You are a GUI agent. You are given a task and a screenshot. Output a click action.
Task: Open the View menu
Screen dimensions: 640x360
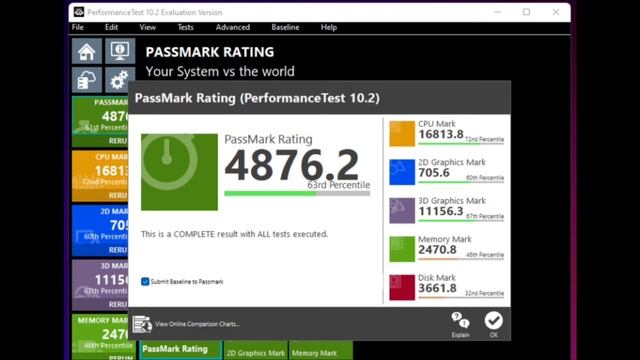148,27
